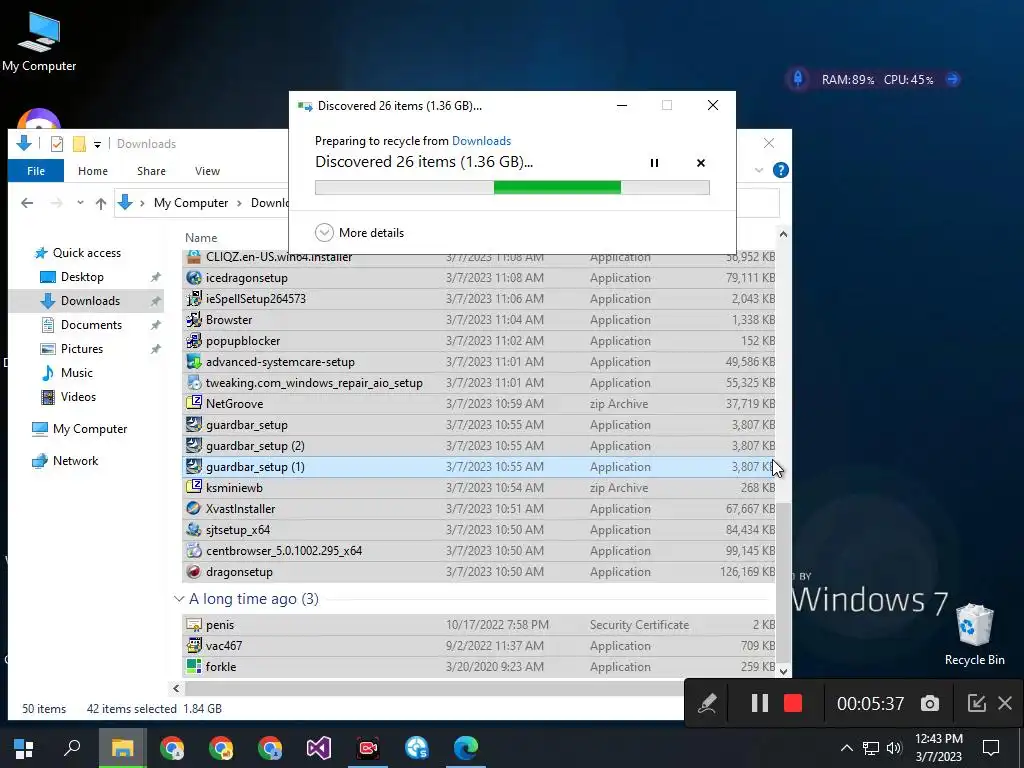This screenshot has width=1024, height=768.
Task: Select the ieSpellSetup264573 file
Action: pos(479,298)
